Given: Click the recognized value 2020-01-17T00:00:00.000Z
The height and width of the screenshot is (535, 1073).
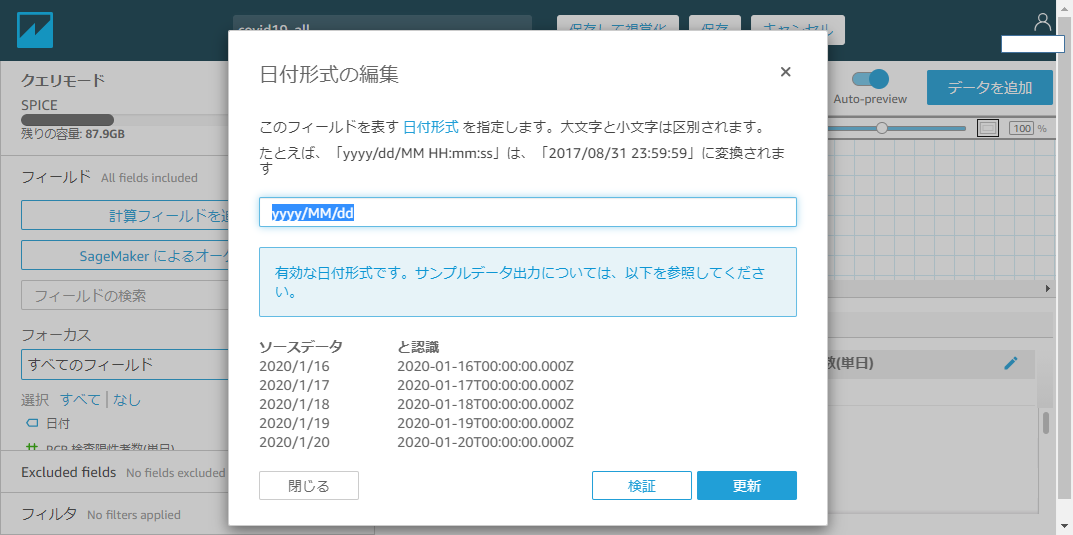Looking at the screenshot, I should point(485,384).
